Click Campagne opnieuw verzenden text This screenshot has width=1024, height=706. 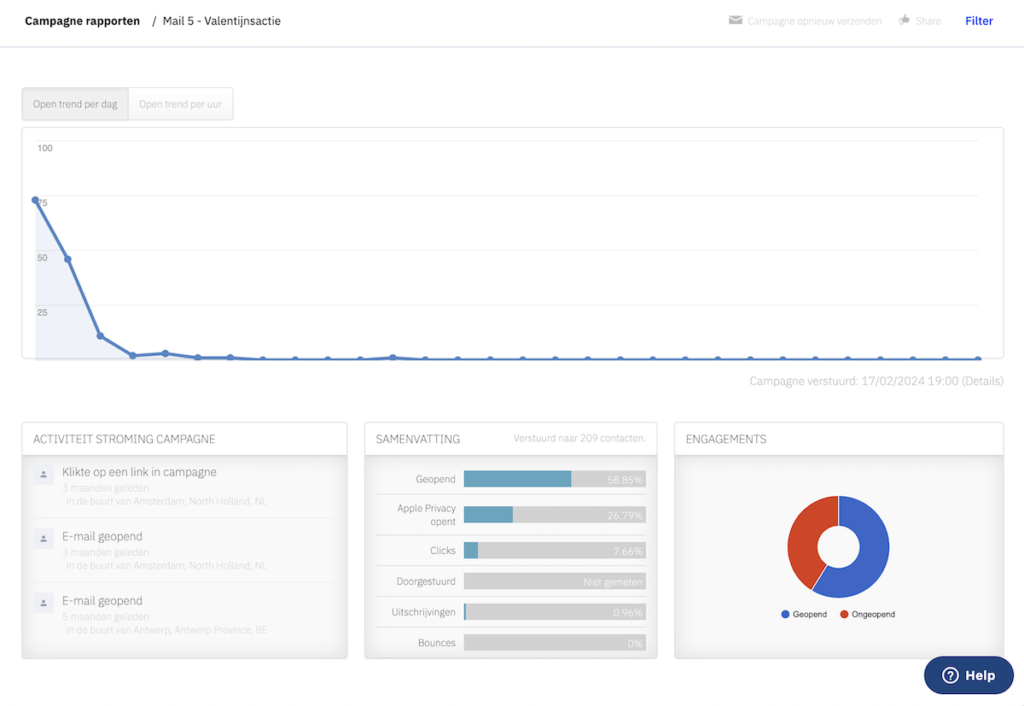814,21
